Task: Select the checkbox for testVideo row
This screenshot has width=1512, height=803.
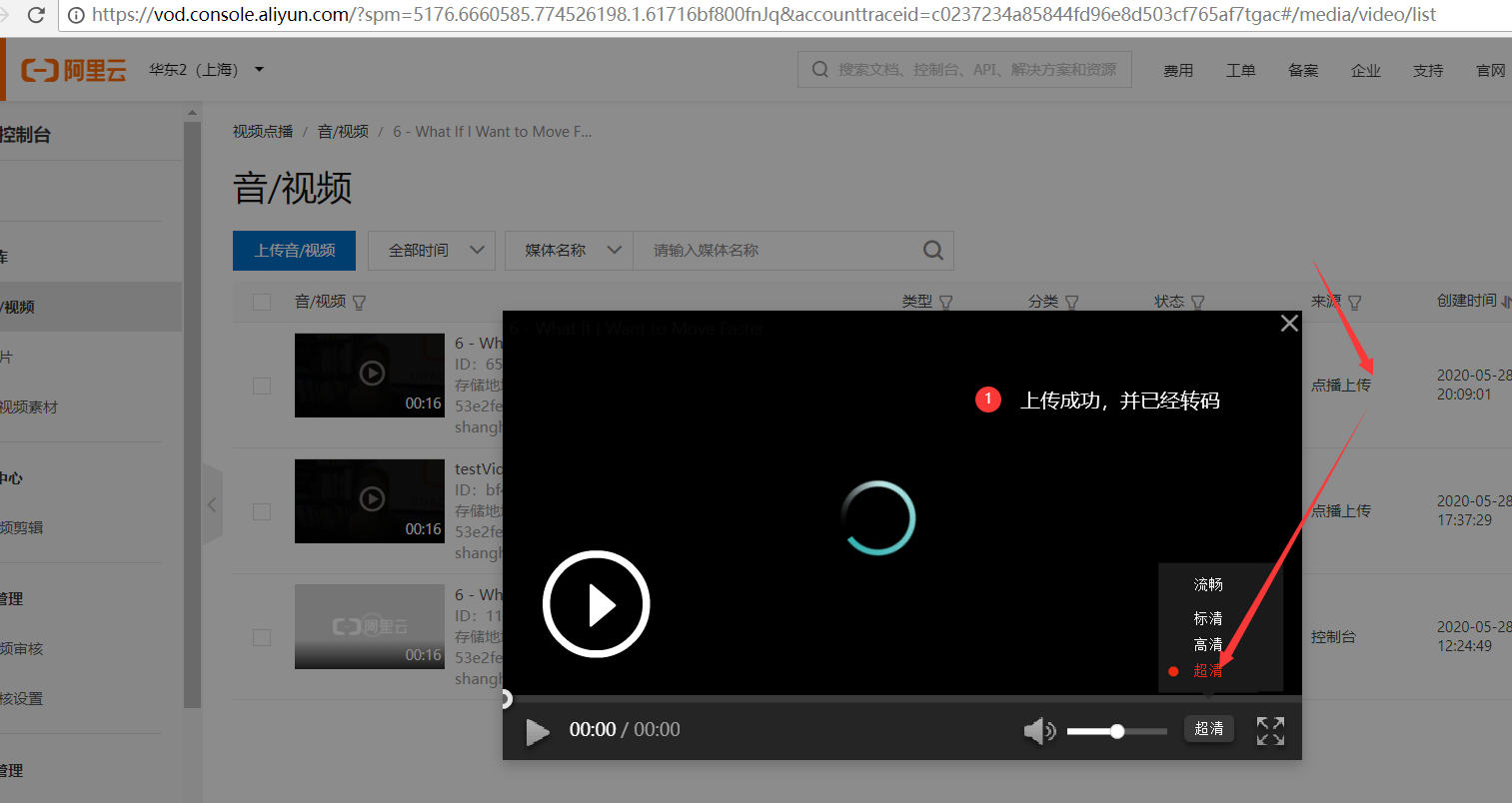Action: (262, 511)
